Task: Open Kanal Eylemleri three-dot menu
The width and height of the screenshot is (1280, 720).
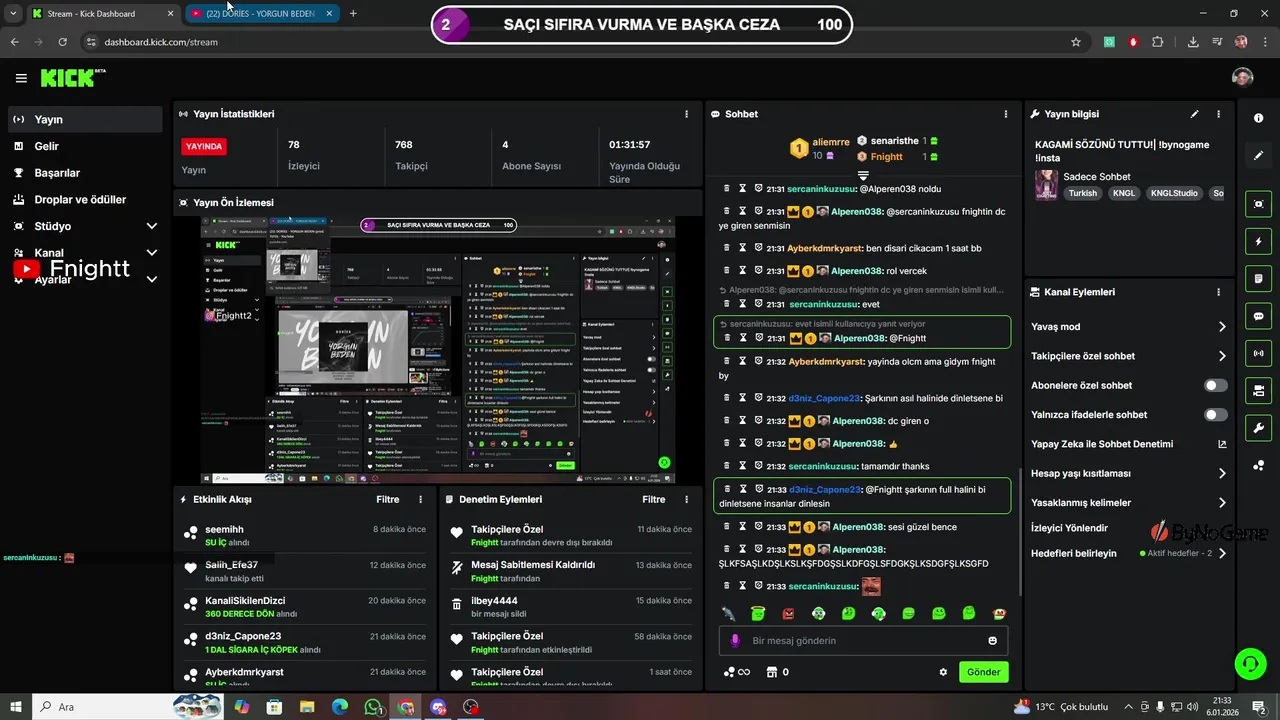Action: tap(1218, 292)
